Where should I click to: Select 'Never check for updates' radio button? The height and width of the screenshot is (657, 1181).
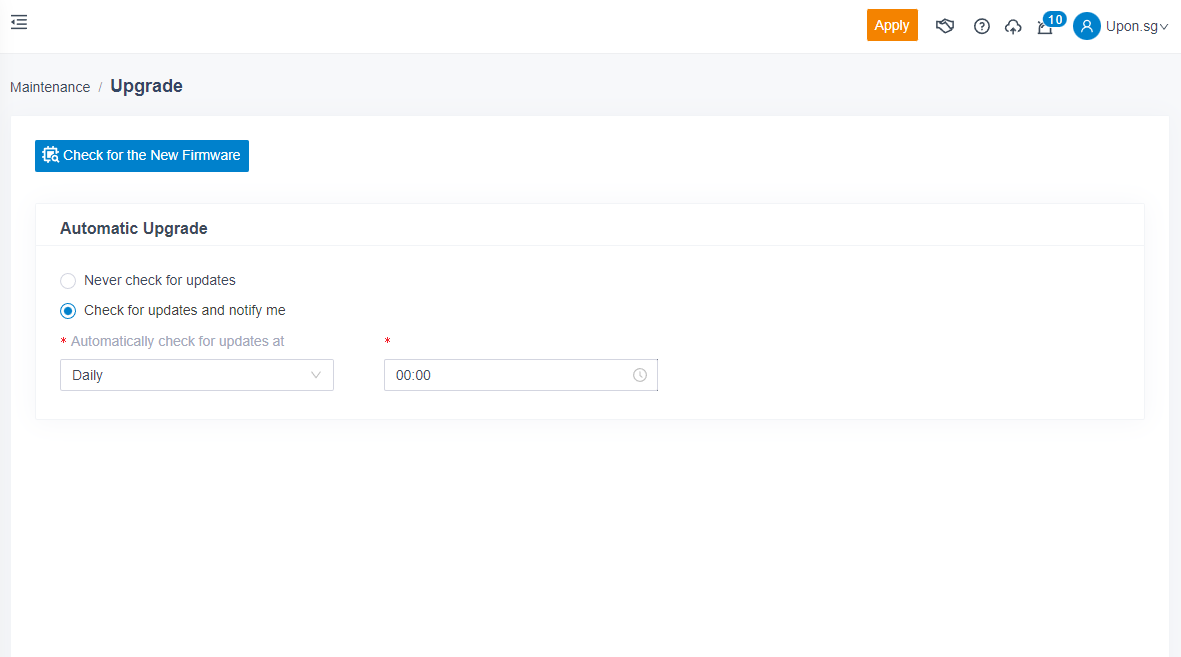coord(68,281)
